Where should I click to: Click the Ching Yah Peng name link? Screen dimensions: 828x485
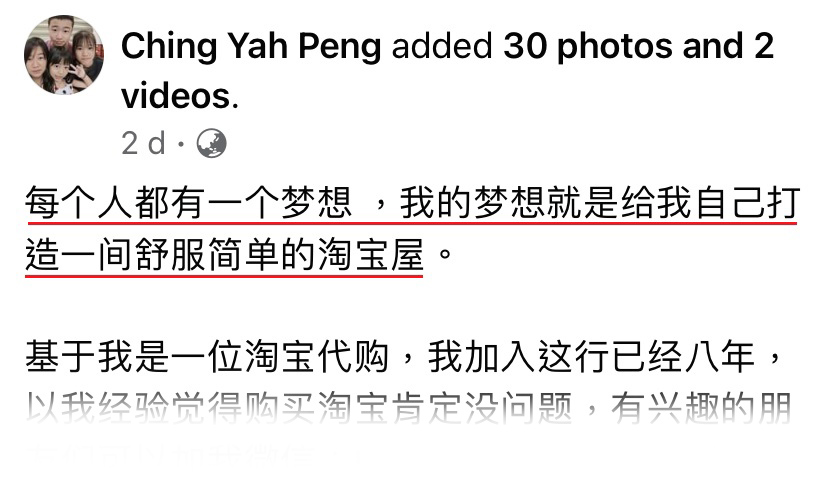[x=251, y=46]
